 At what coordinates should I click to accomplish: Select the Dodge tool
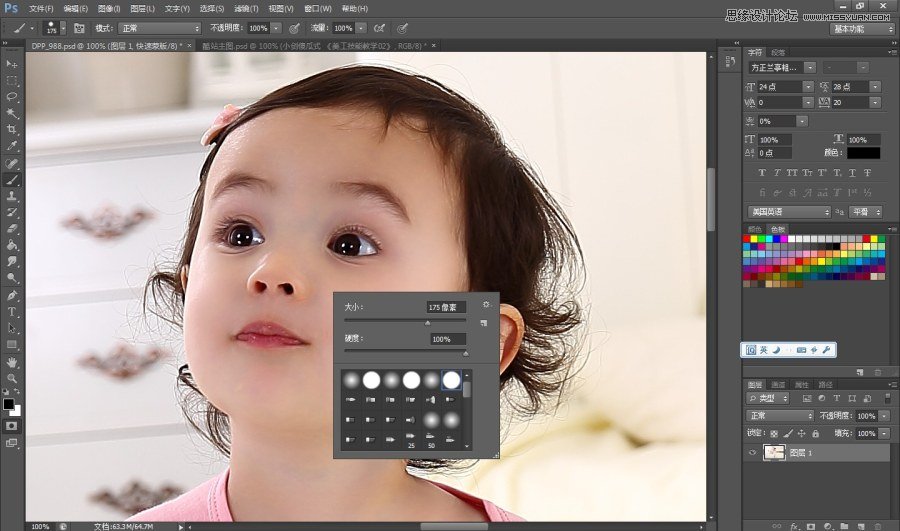[11, 278]
